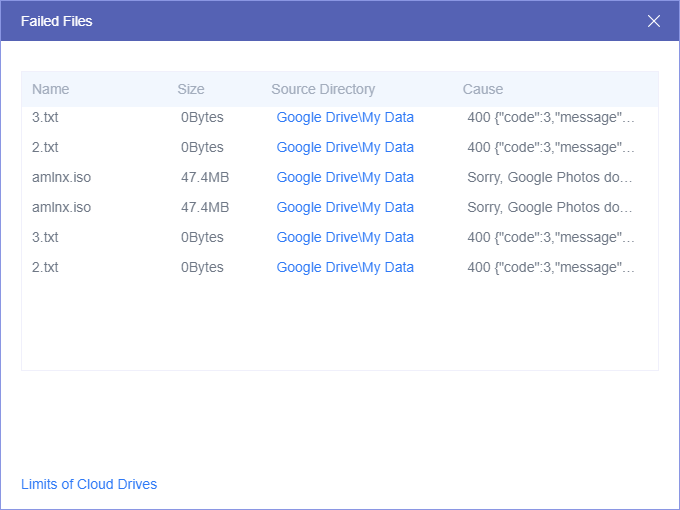Select the 400 error cause in the topmost row
680x510 pixels.
click(551, 117)
